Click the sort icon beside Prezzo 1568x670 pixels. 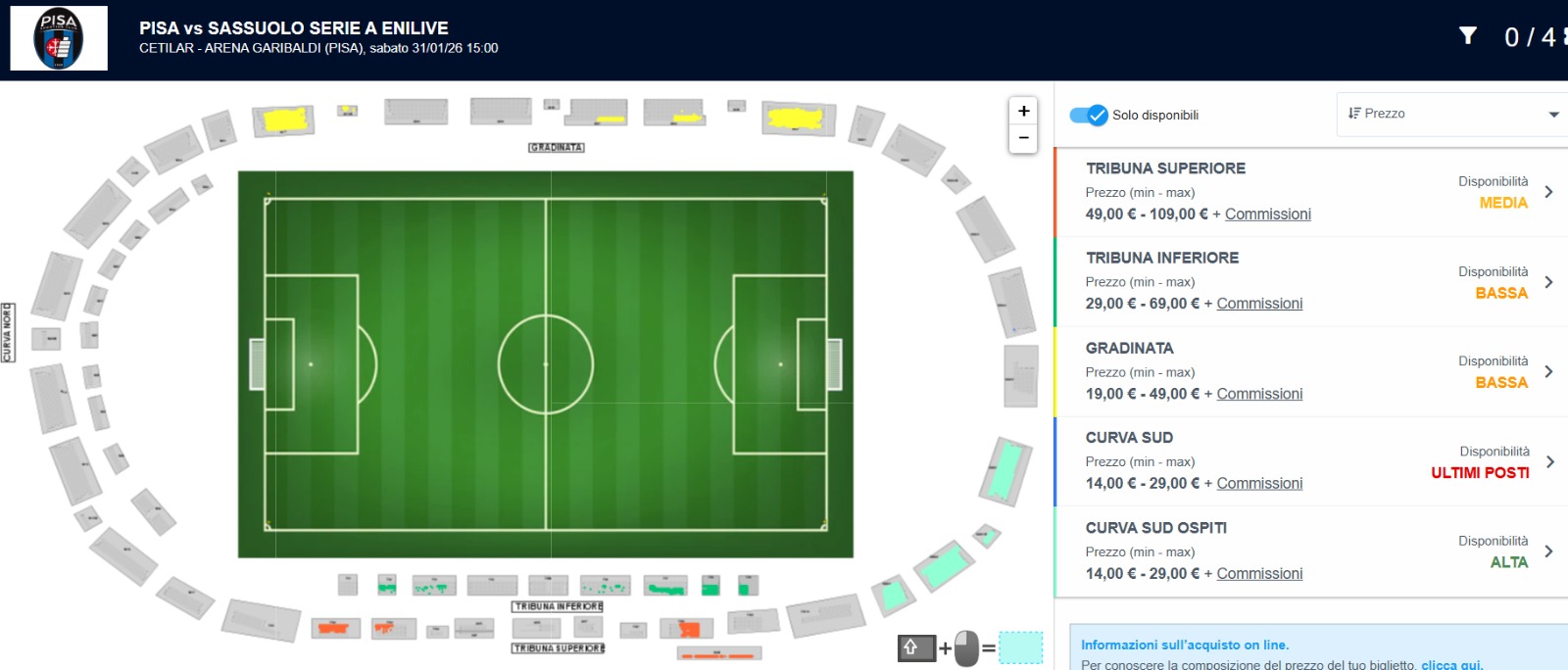1354,114
